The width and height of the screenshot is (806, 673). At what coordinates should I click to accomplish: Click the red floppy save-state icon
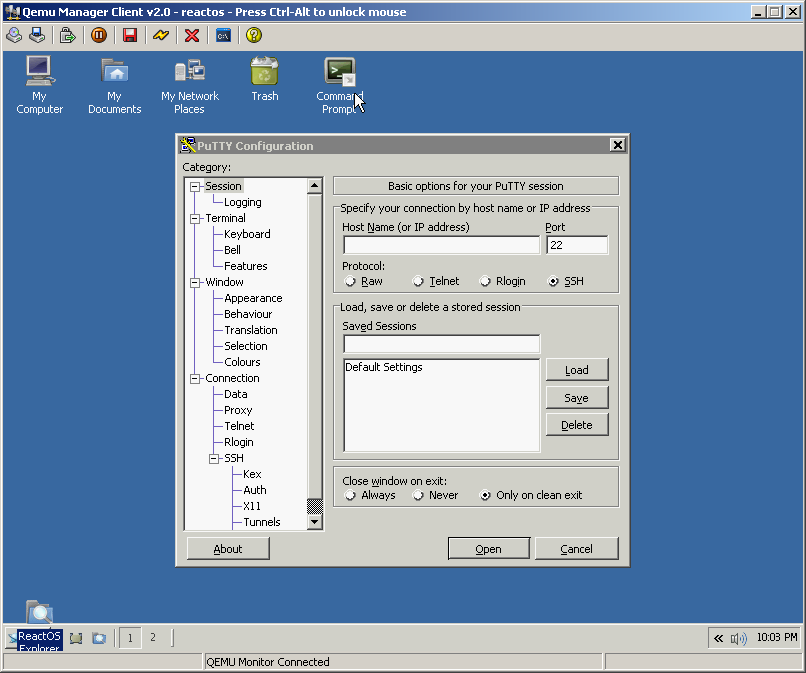[x=130, y=35]
